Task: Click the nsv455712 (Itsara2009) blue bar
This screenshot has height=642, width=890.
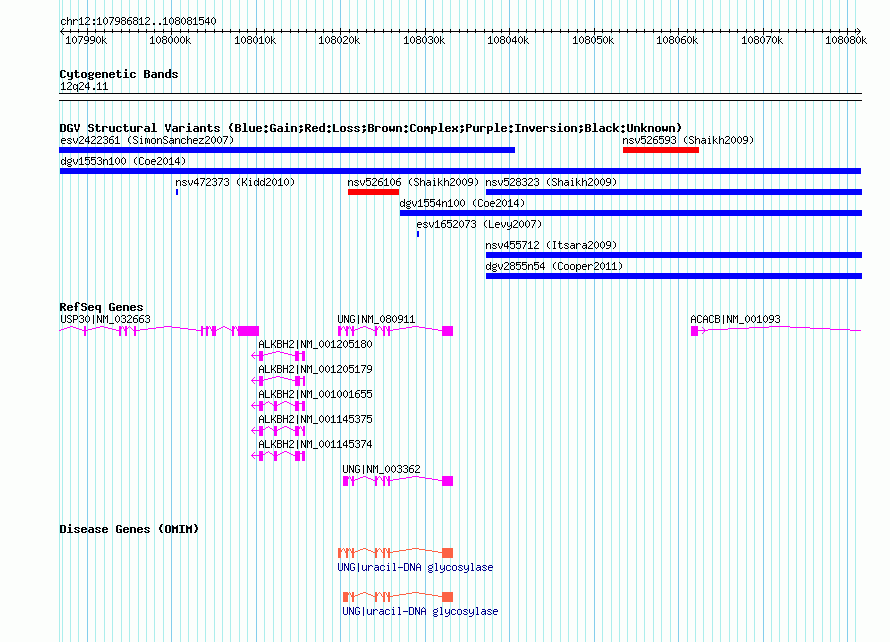Action: [674, 255]
